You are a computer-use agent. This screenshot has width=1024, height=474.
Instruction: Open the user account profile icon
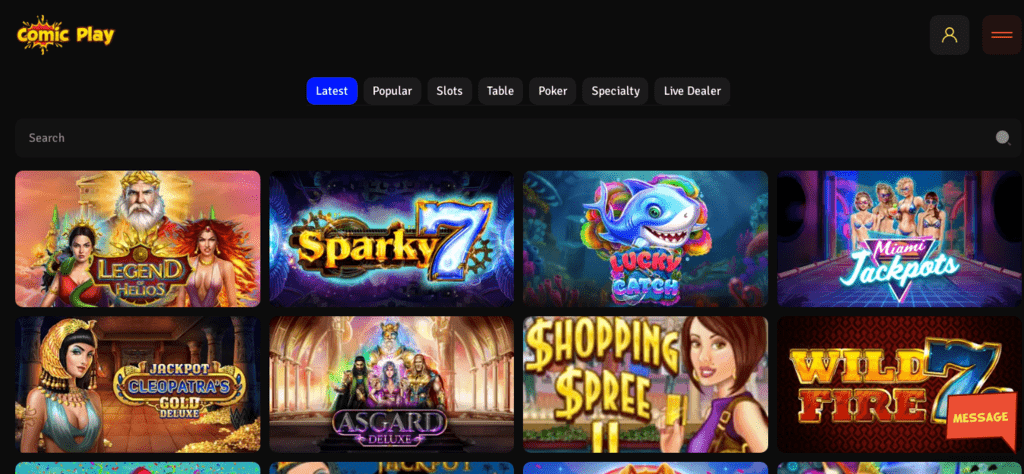click(x=949, y=35)
